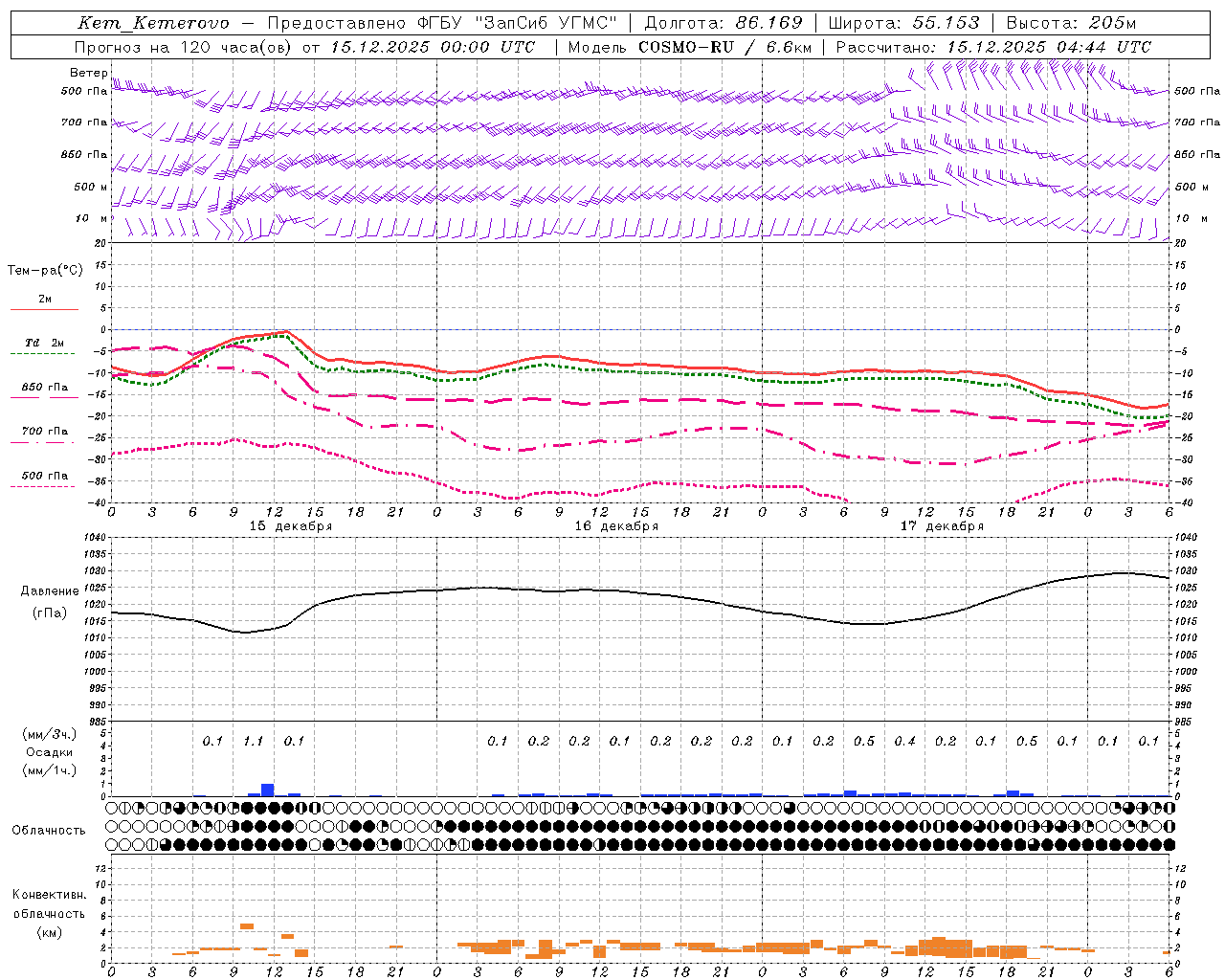Click the Рассчитано: 15.12.2025 04:44 UTC timestamp

[993, 47]
